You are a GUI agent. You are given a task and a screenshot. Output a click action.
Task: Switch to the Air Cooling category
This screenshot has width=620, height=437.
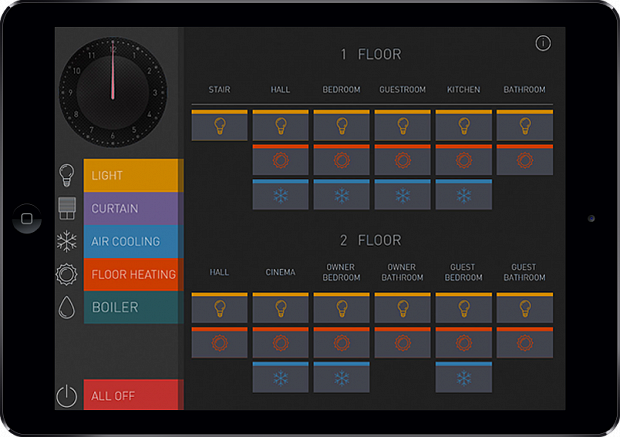133,241
